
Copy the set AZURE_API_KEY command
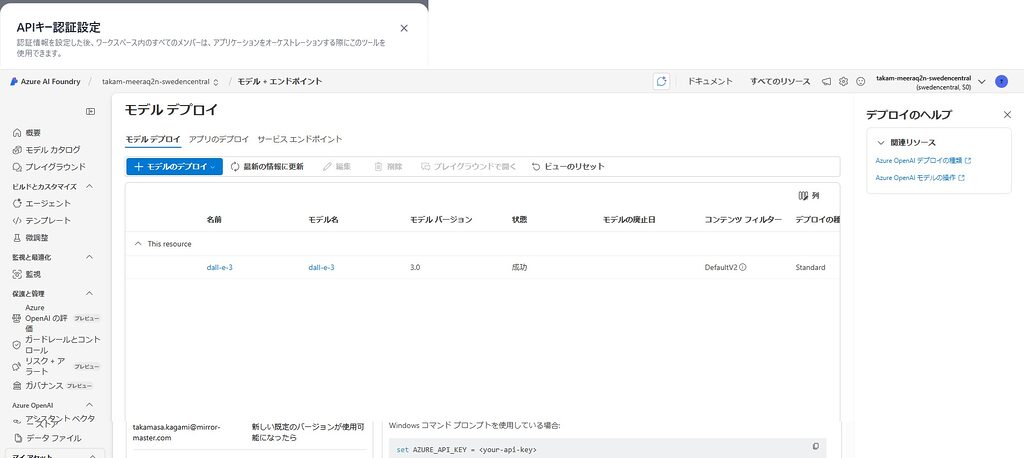click(x=816, y=446)
